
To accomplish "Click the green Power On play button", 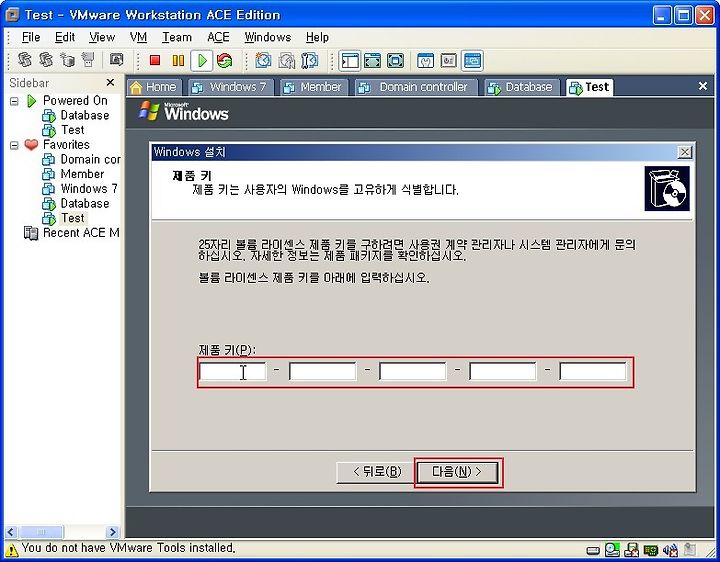I will (202, 60).
